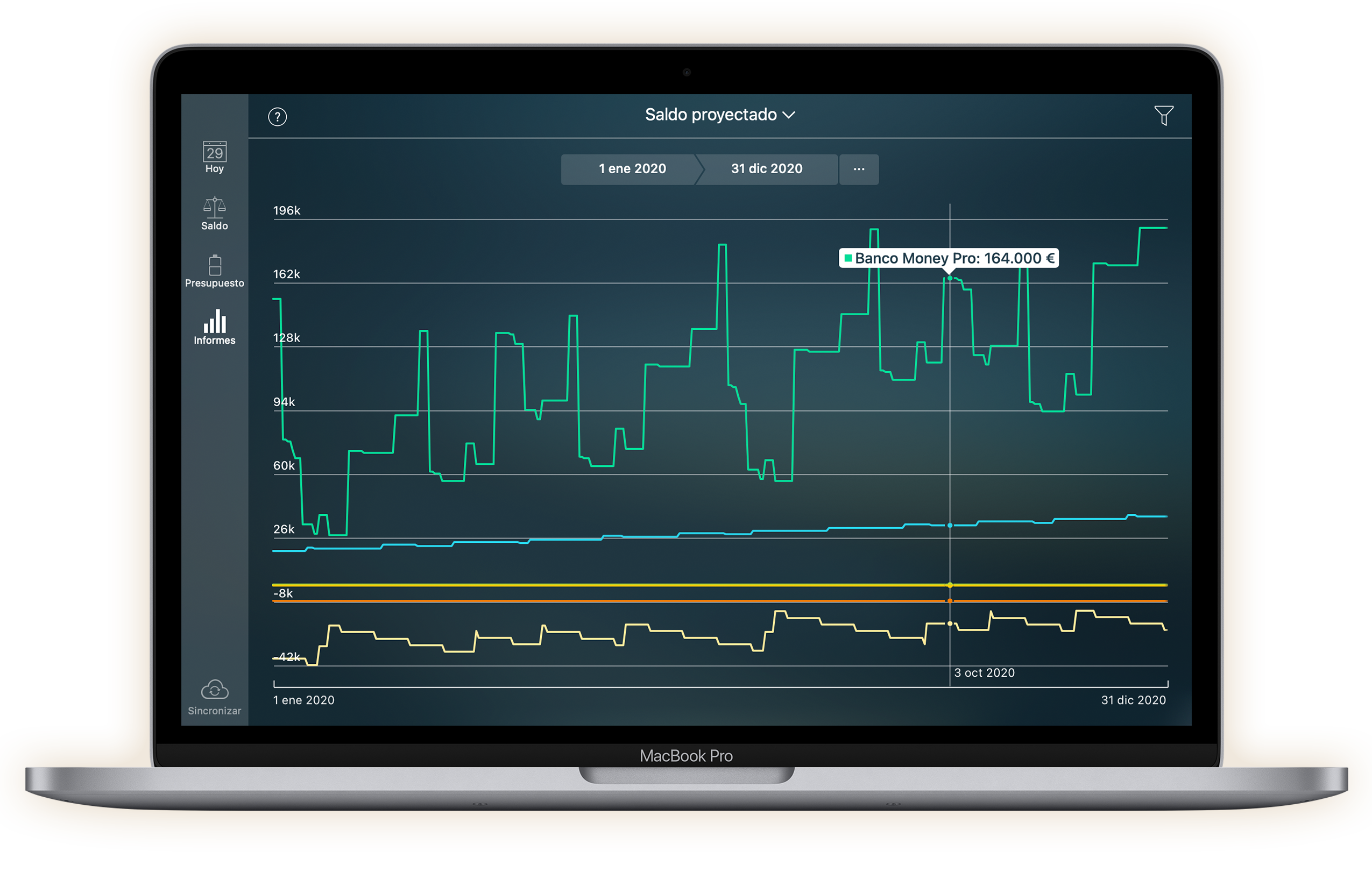This screenshot has height=872, width=1372.
Task: Open the help question mark icon
Action: coord(278,117)
